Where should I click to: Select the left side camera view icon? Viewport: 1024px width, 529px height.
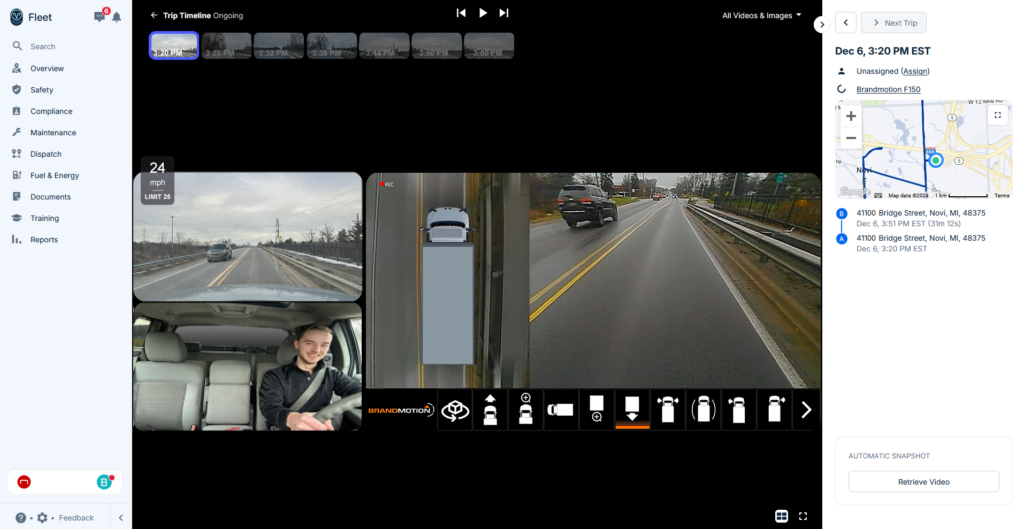pos(739,410)
